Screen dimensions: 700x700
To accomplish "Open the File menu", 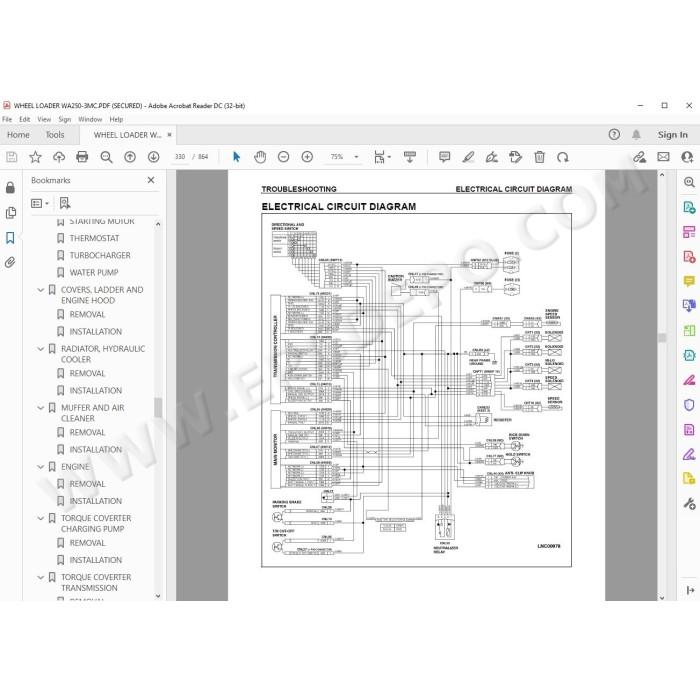I will click(7, 119).
